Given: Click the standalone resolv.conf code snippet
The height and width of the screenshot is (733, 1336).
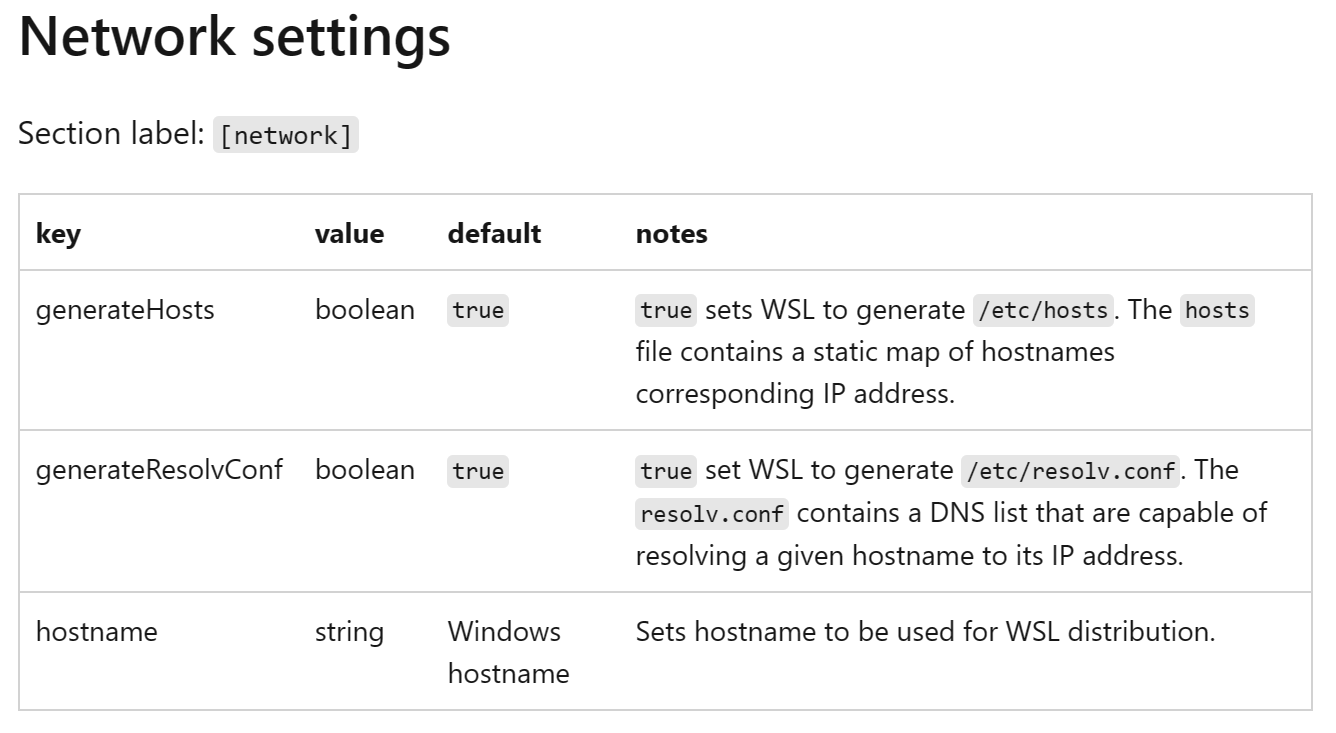Looking at the screenshot, I should [x=713, y=514].
